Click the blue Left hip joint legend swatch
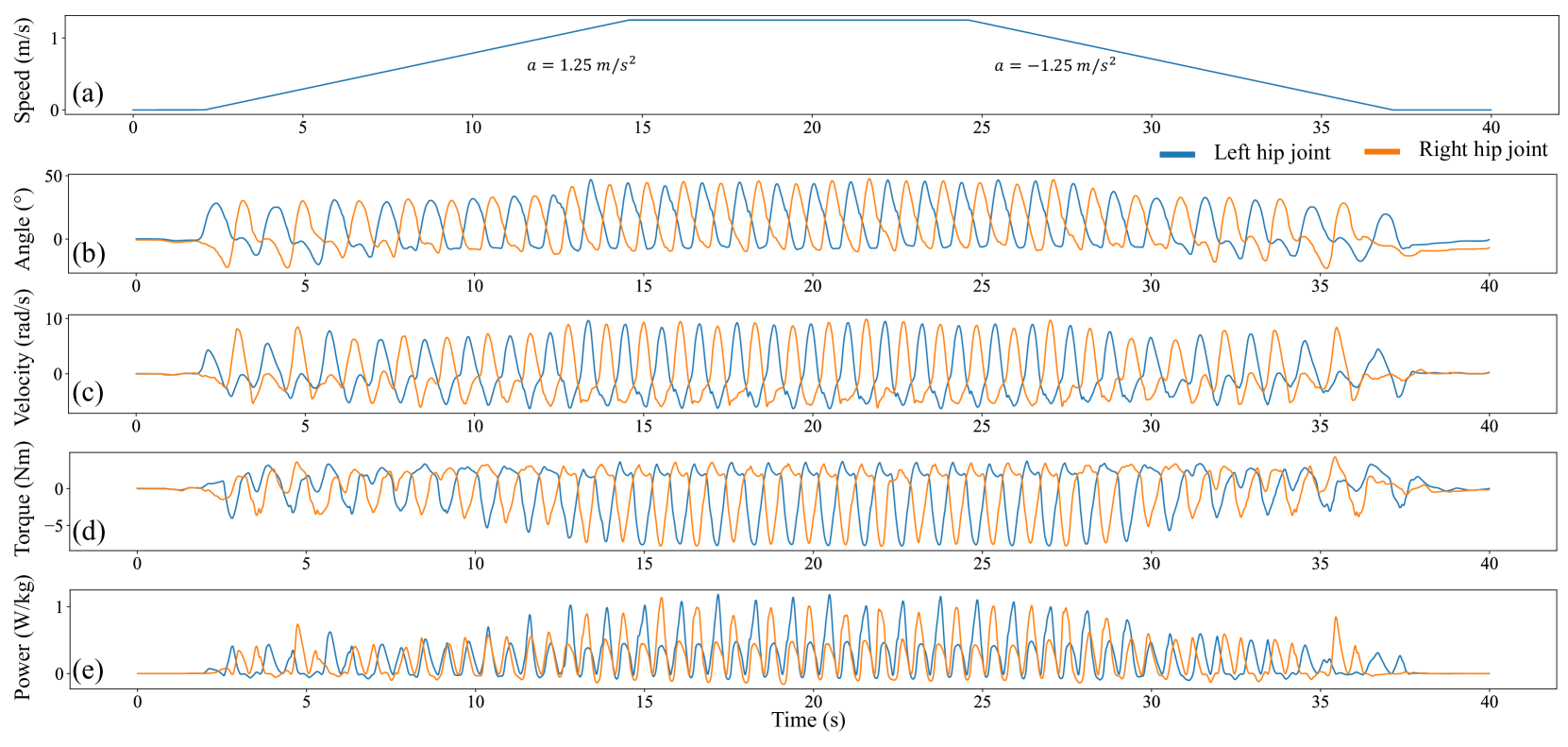This screenshot has height=747, width=1568. point(1176,154)
